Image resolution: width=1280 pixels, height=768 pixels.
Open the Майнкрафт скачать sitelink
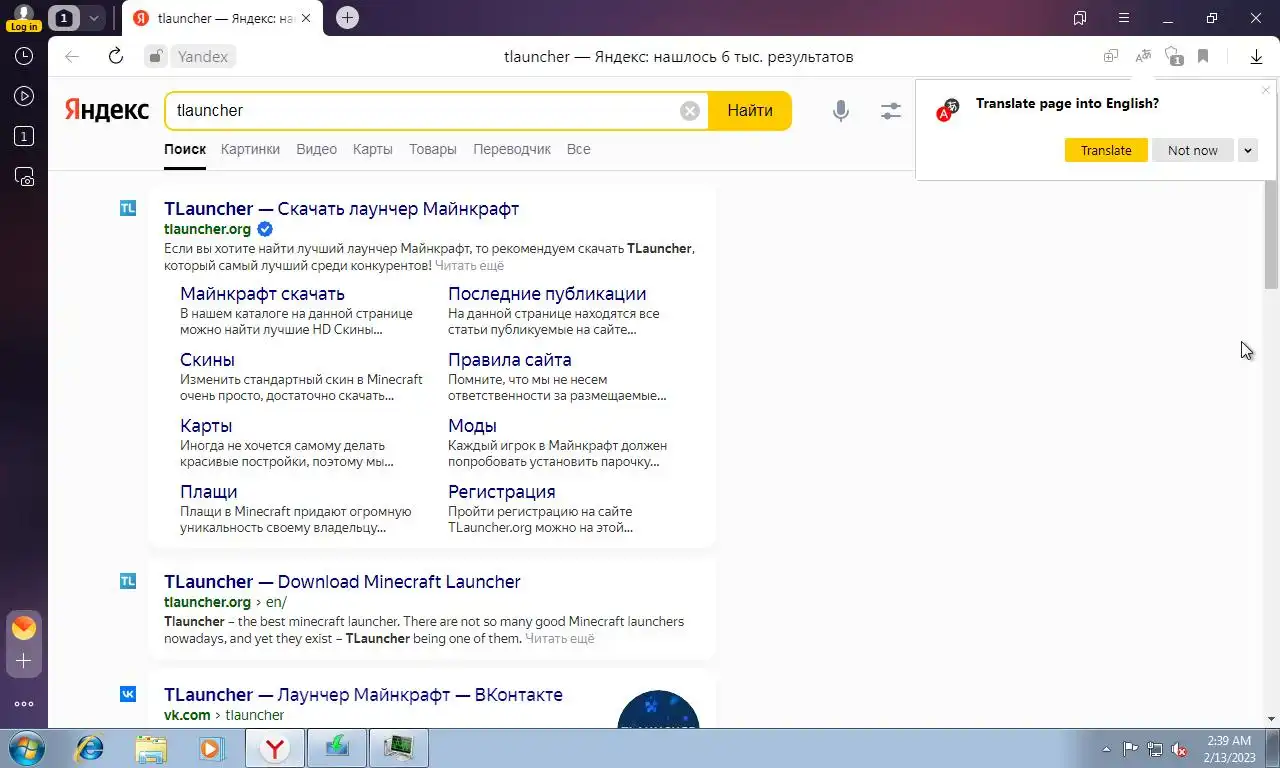[x=262, y=294]
